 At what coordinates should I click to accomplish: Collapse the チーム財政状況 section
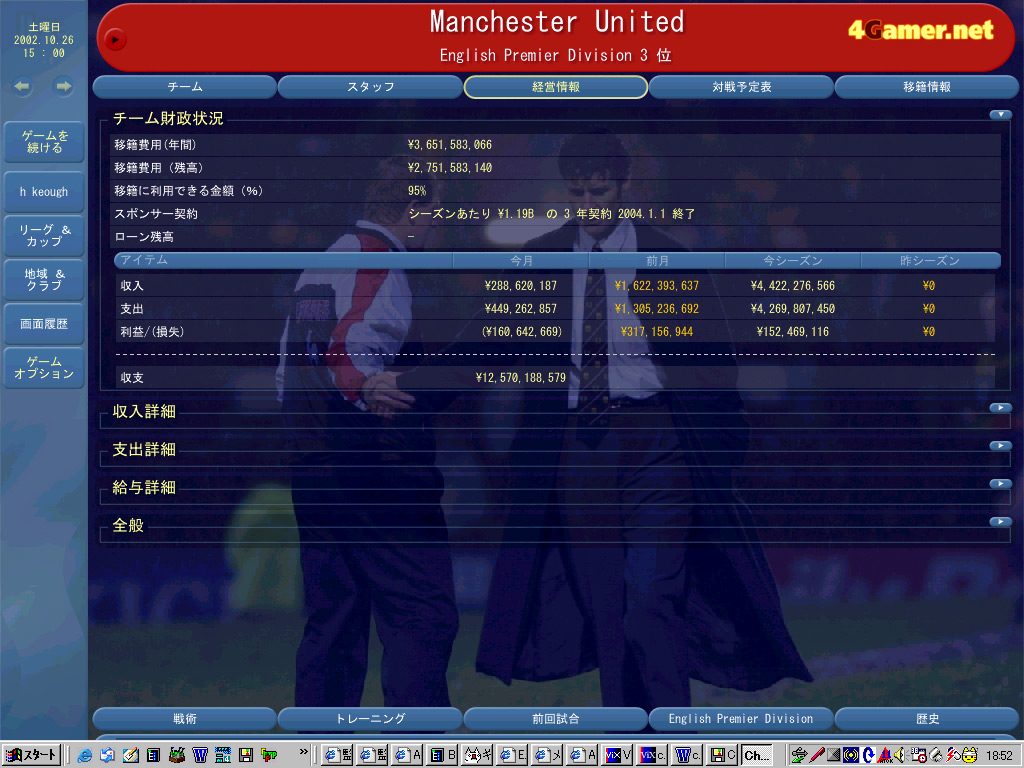1000,115
